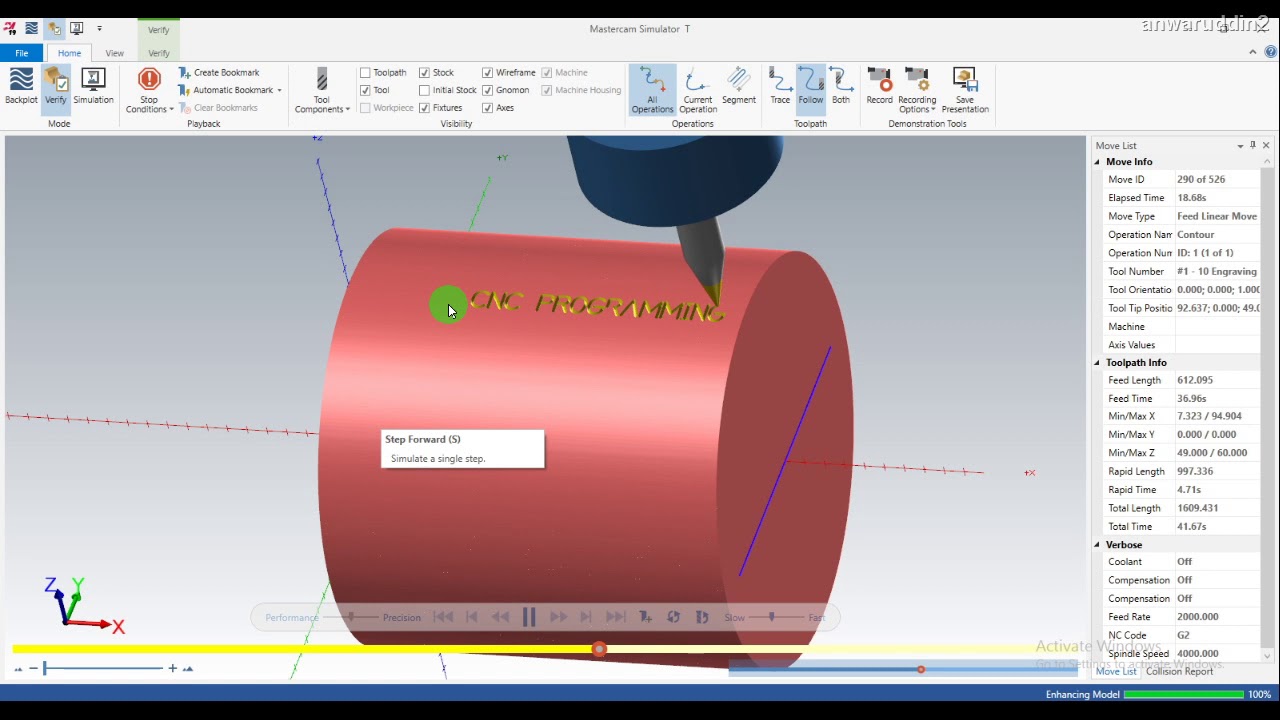Open the File menu

[21, 53]
